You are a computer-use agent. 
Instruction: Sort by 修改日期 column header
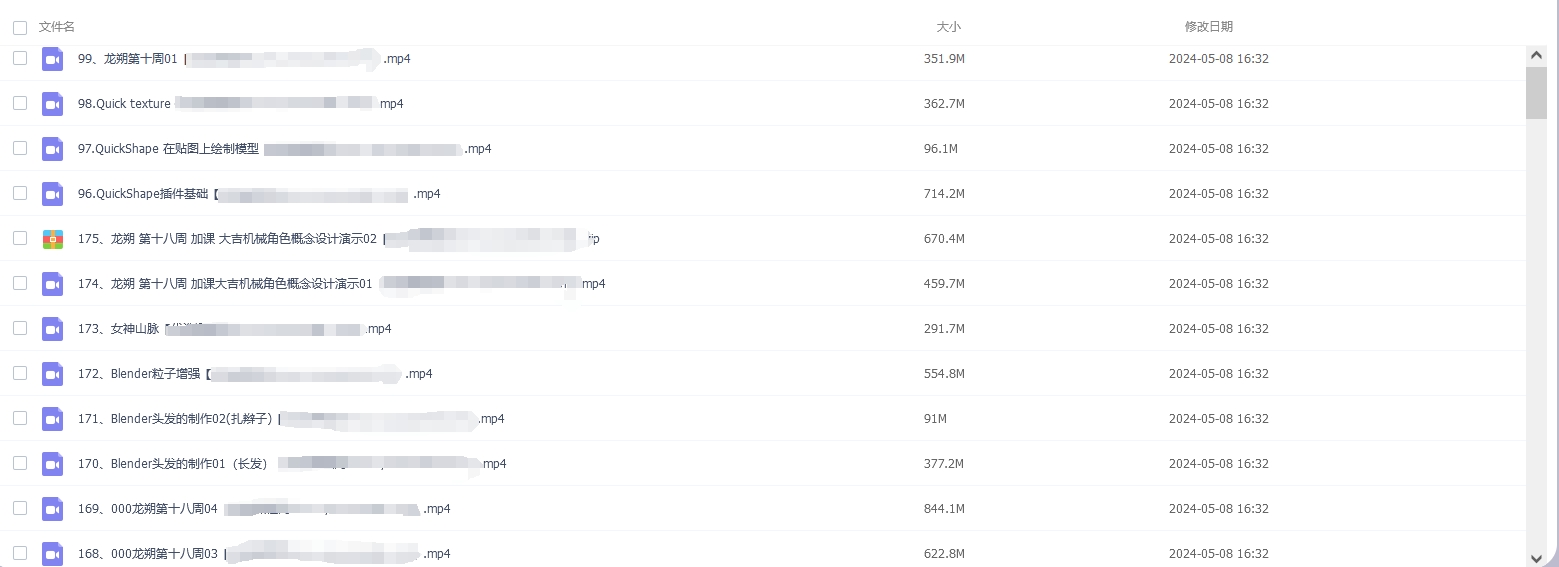[x=1209, y=27]
